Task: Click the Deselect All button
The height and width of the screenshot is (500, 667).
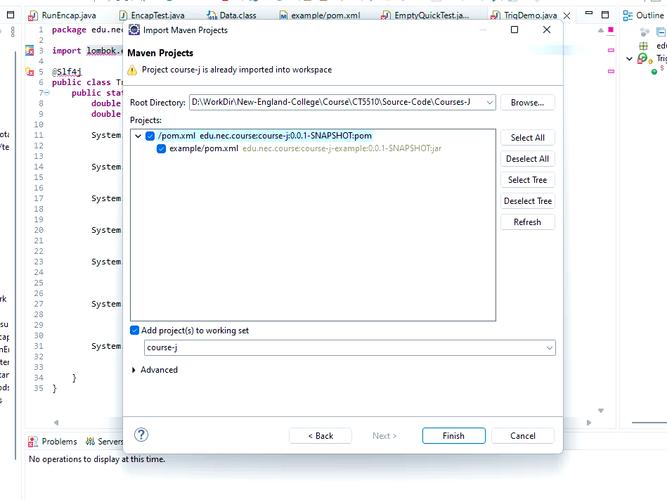Action: [x=527, y=159]
